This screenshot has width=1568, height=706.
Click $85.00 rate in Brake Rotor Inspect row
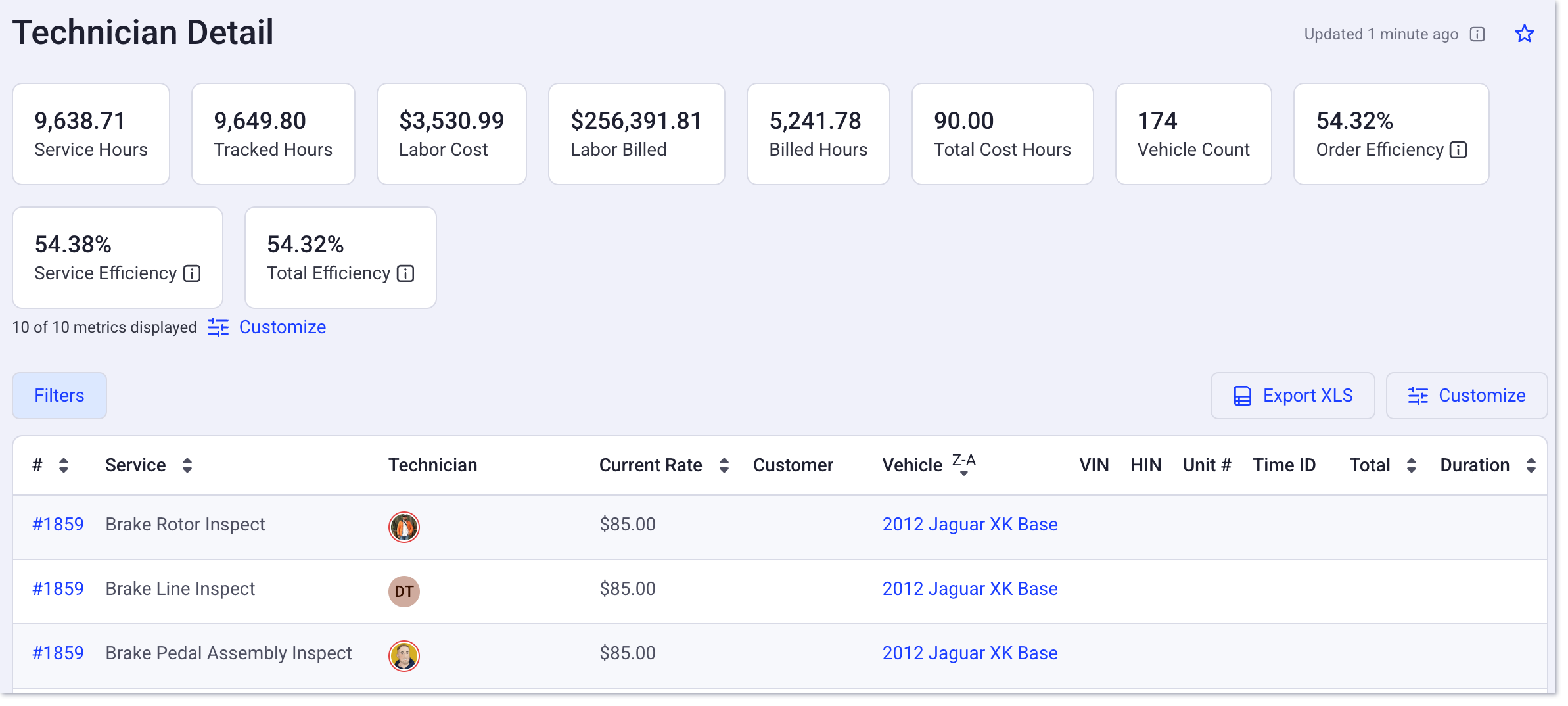point(628,525)
